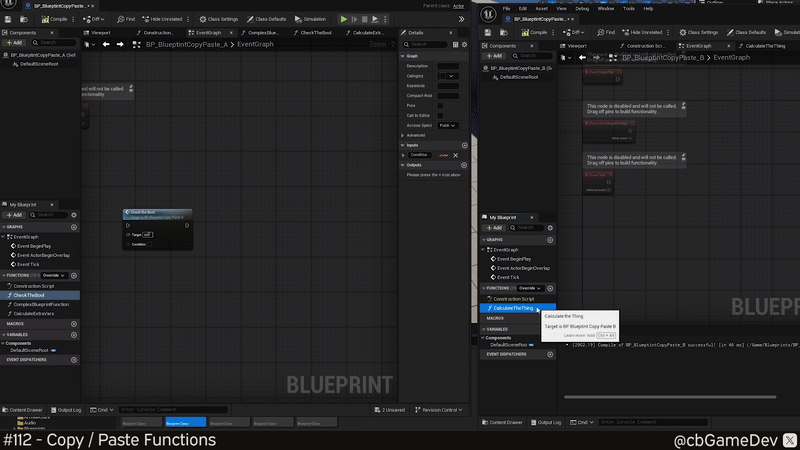Click Simulation button in left window toolbar

point(310,19)
